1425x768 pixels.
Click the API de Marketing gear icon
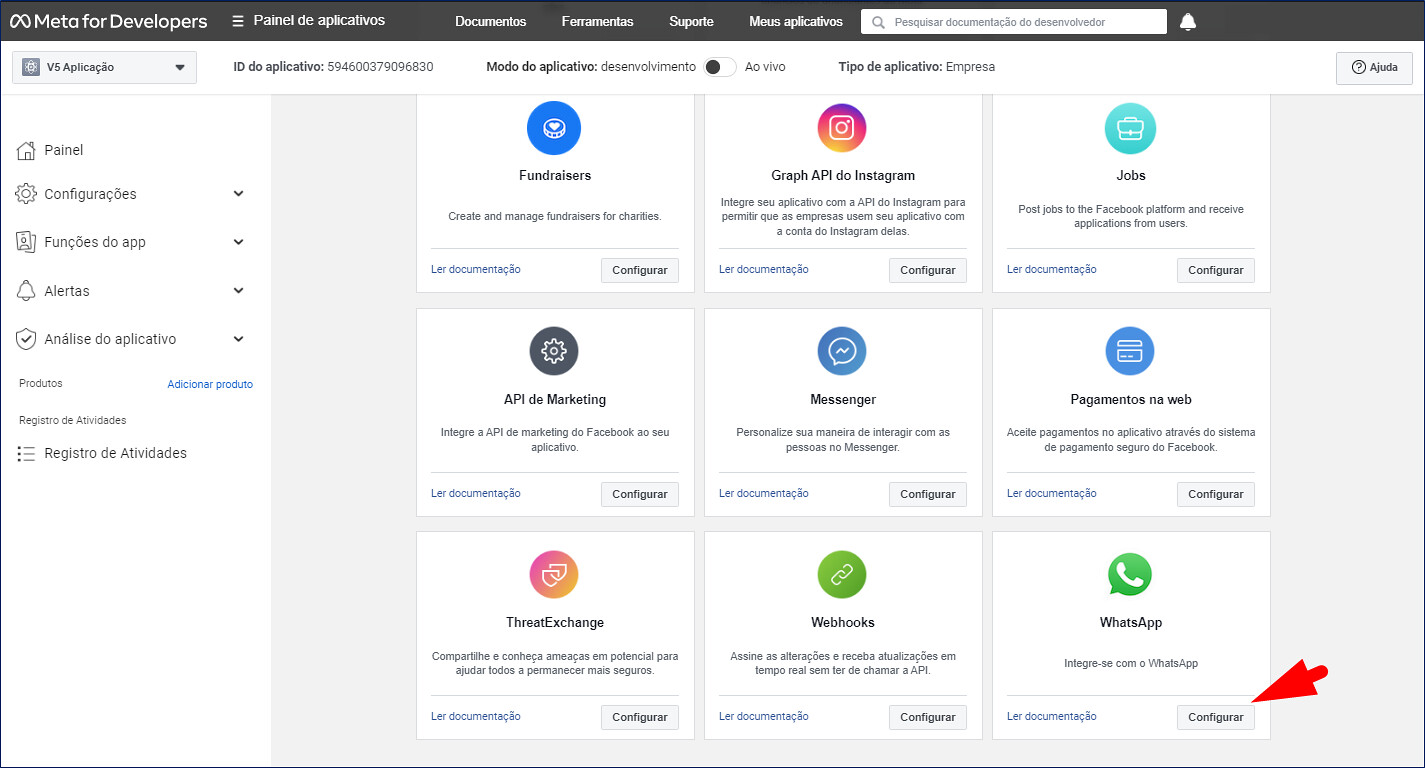click(554, 352)
